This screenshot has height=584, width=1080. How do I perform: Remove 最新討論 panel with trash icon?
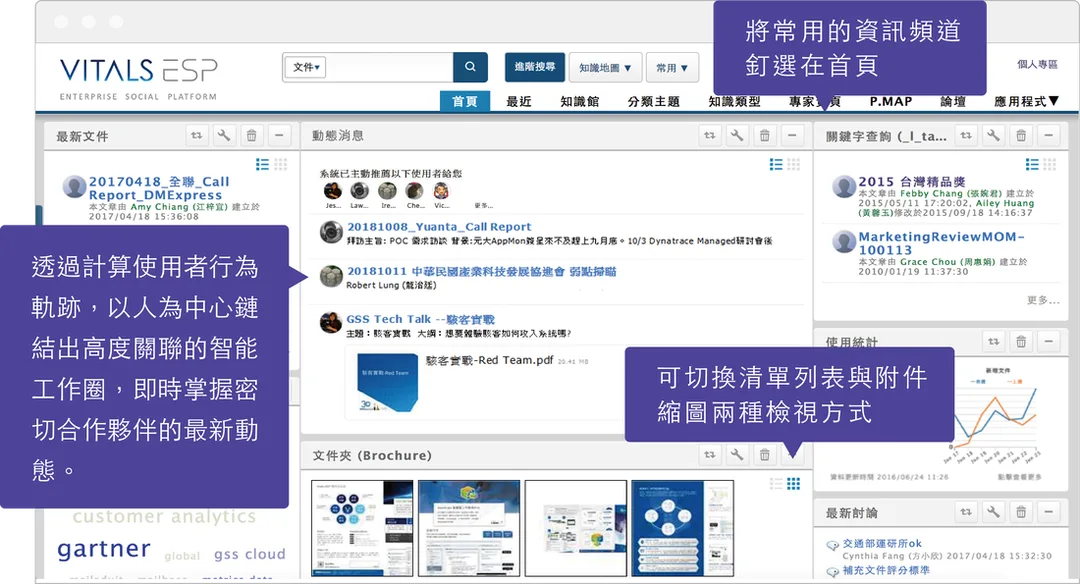pos(1021,512)
